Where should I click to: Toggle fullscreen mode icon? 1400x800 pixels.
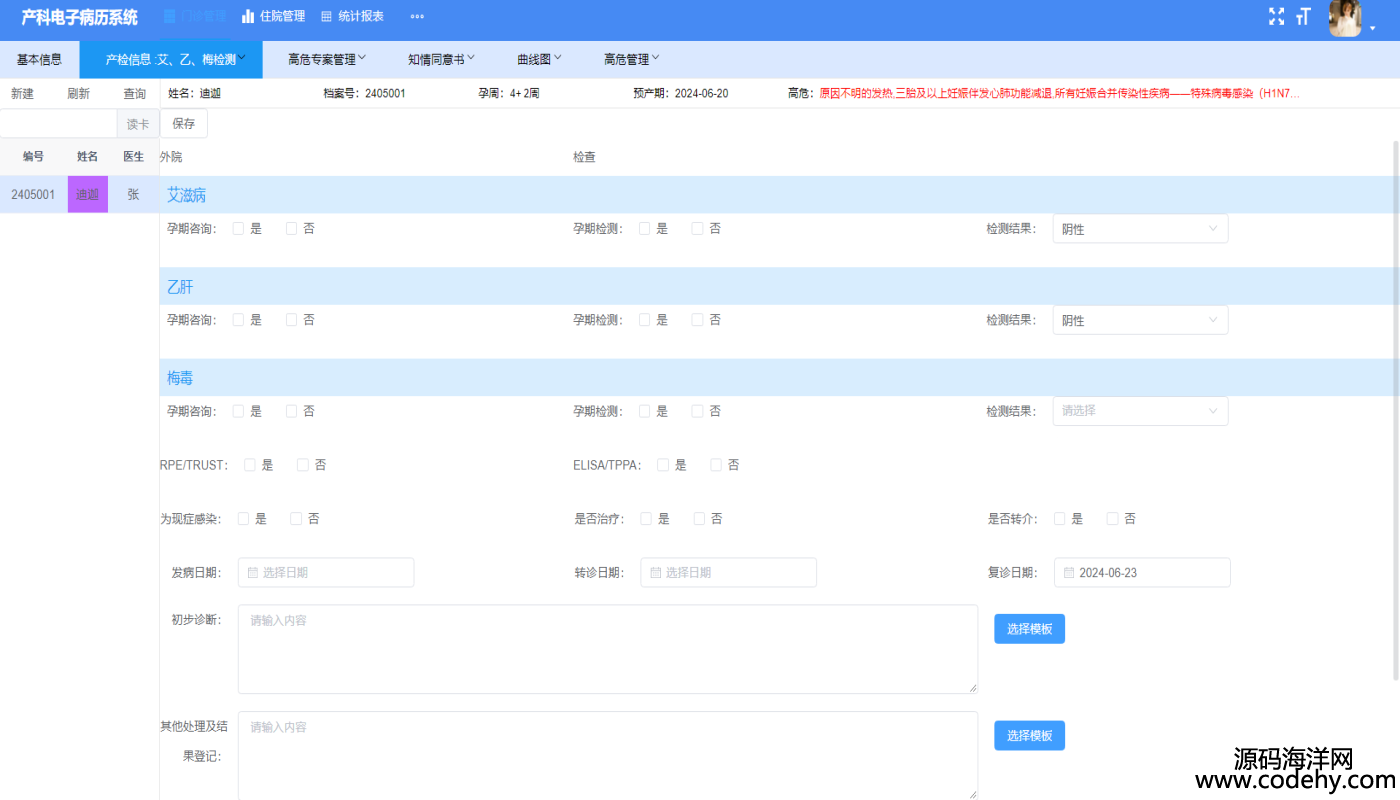(1276, 16)
